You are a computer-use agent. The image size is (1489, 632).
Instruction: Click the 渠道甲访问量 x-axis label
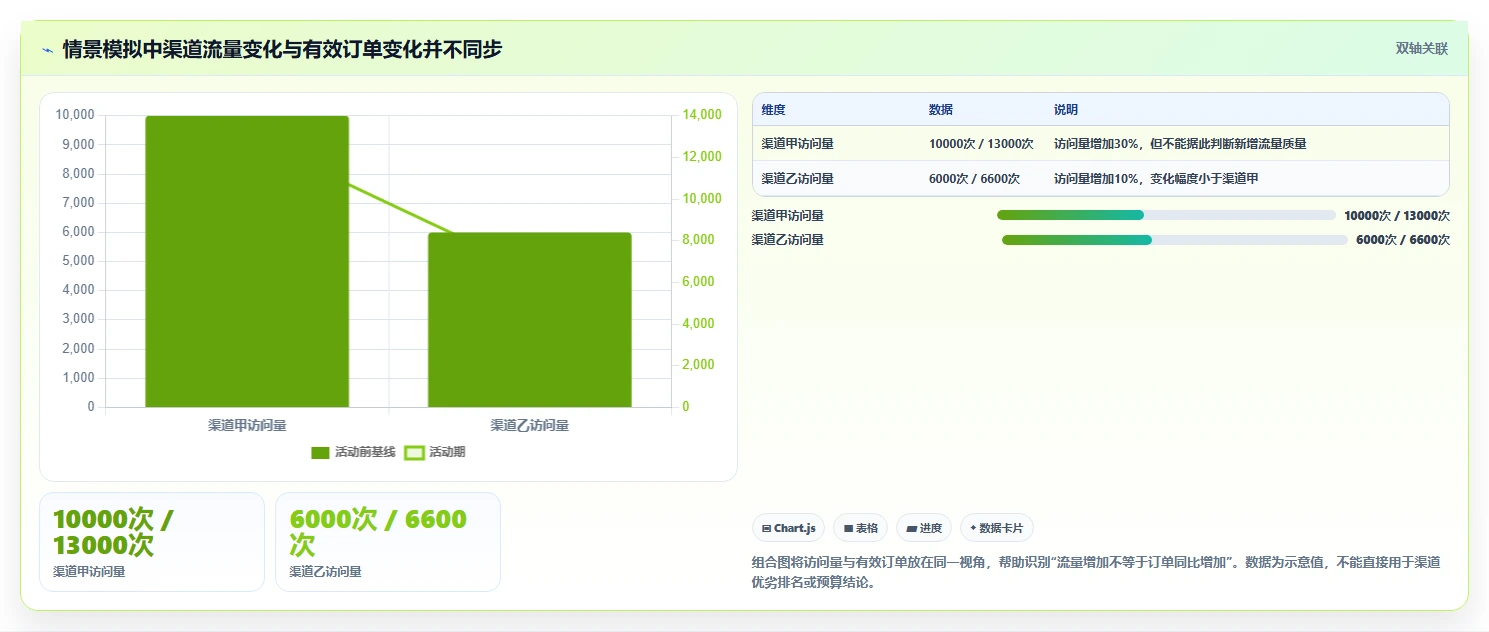[x=247, y=425]
